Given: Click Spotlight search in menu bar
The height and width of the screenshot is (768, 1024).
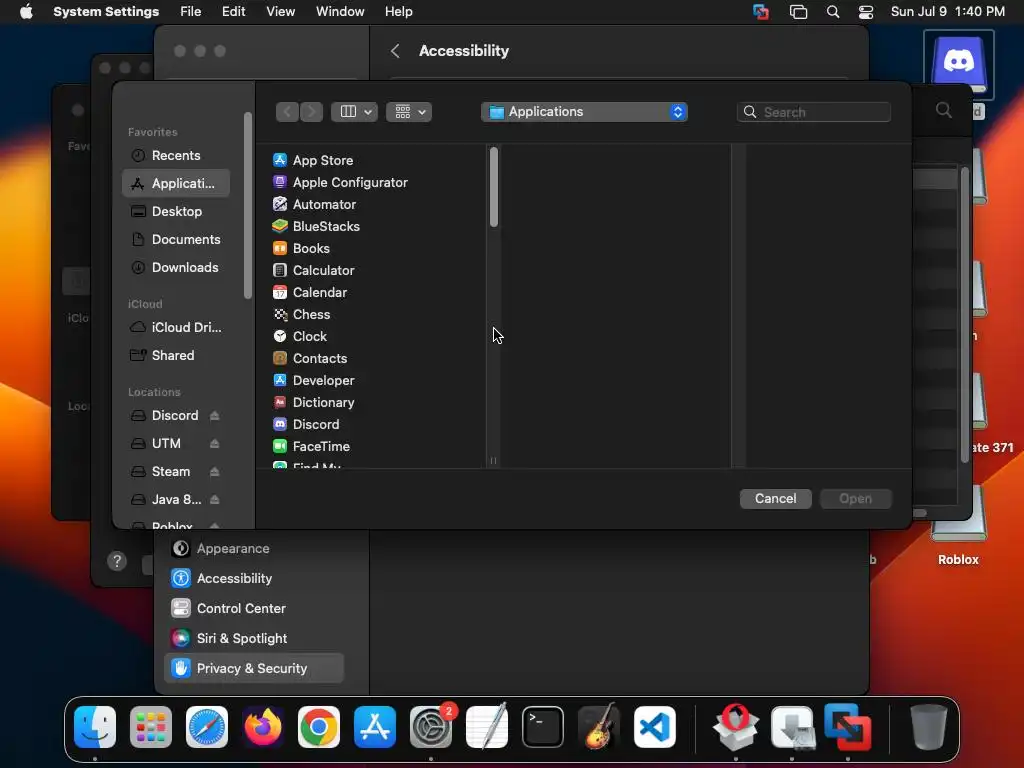Looking at the screenshot, I should (x=833, y=12).
